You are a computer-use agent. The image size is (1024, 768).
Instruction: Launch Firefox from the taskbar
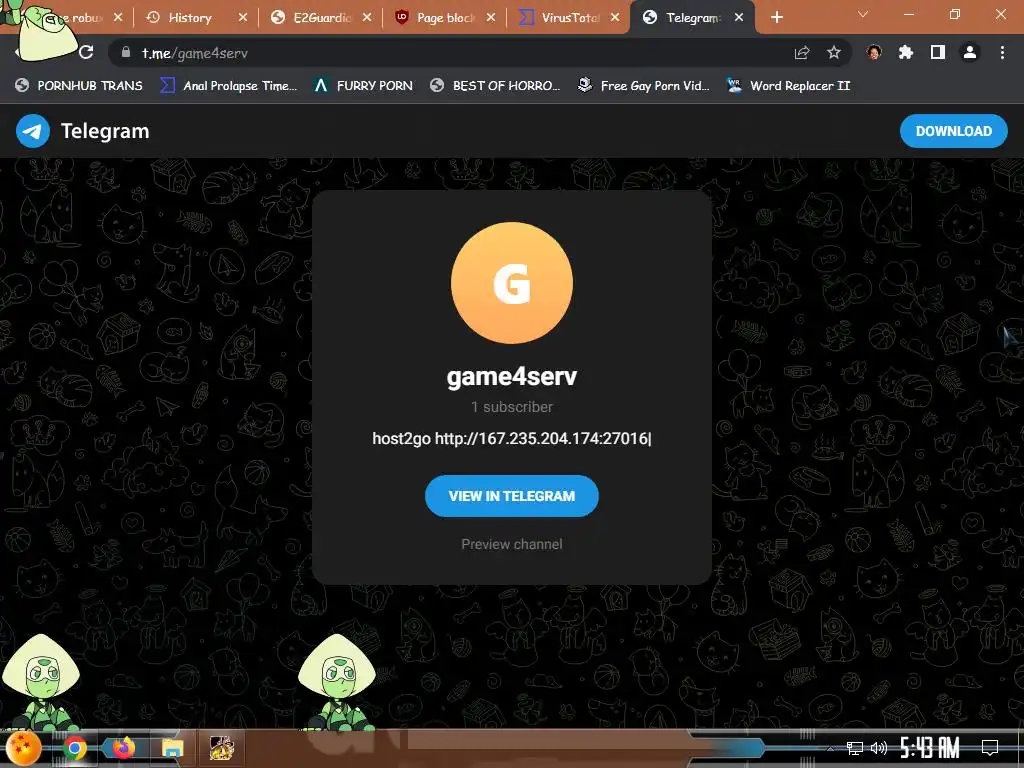123,748
